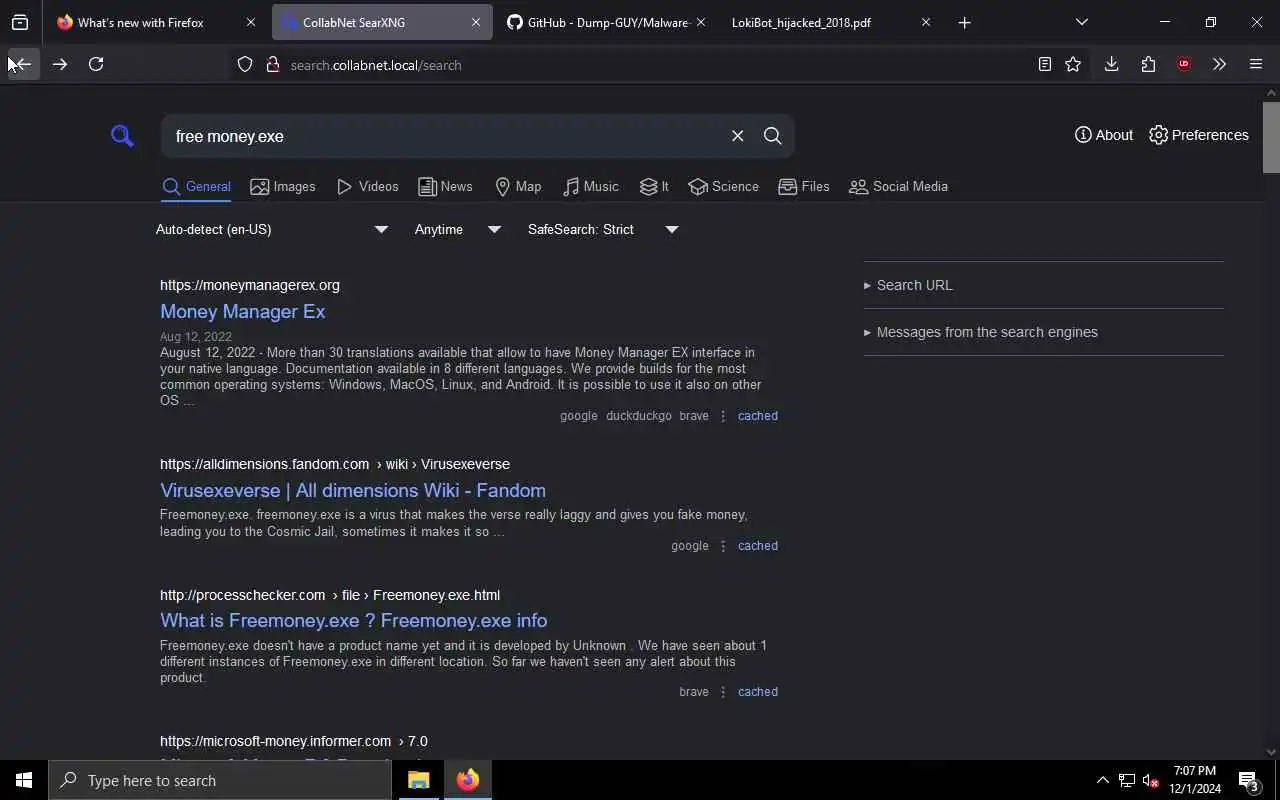1280x800 pixels.
Task: Click the taskbar Type here to search box
Action: tap(220, 780)
